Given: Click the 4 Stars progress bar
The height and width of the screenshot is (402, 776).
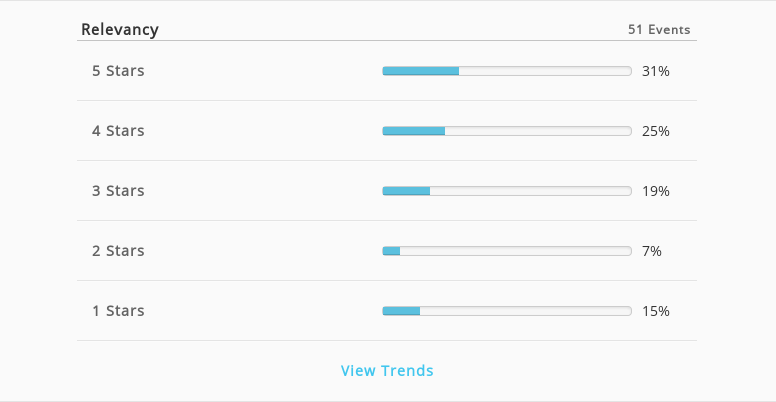Looking at the screenshot, I should click(x=507, y=131).
